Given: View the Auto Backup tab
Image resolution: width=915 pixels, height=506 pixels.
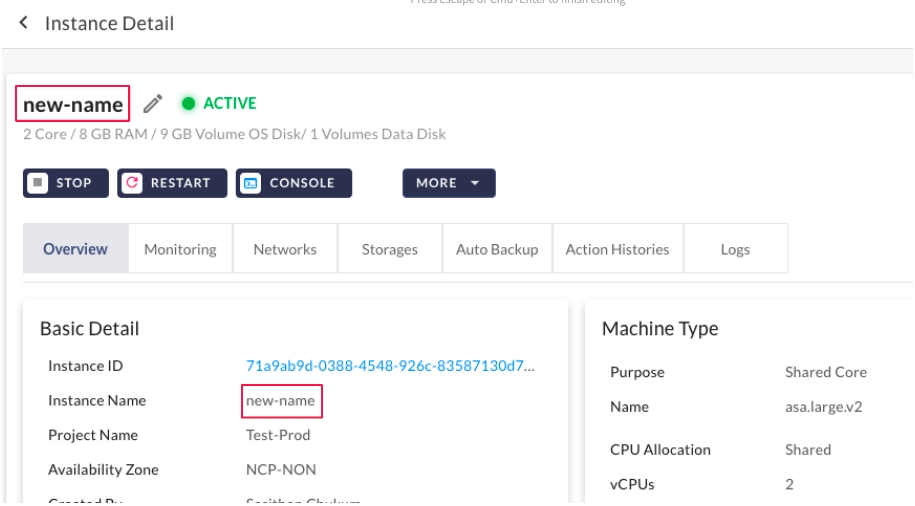Looking at the screenshot, I should coord(497,249).
